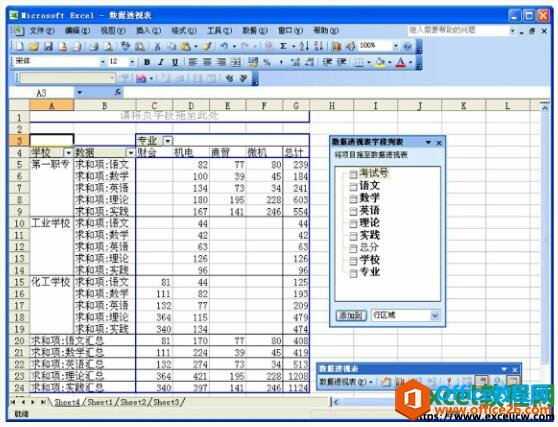Open the 数据 field filter dropdown
The height and width of the screenshot is (427, 558).
(x=131, y=153)
